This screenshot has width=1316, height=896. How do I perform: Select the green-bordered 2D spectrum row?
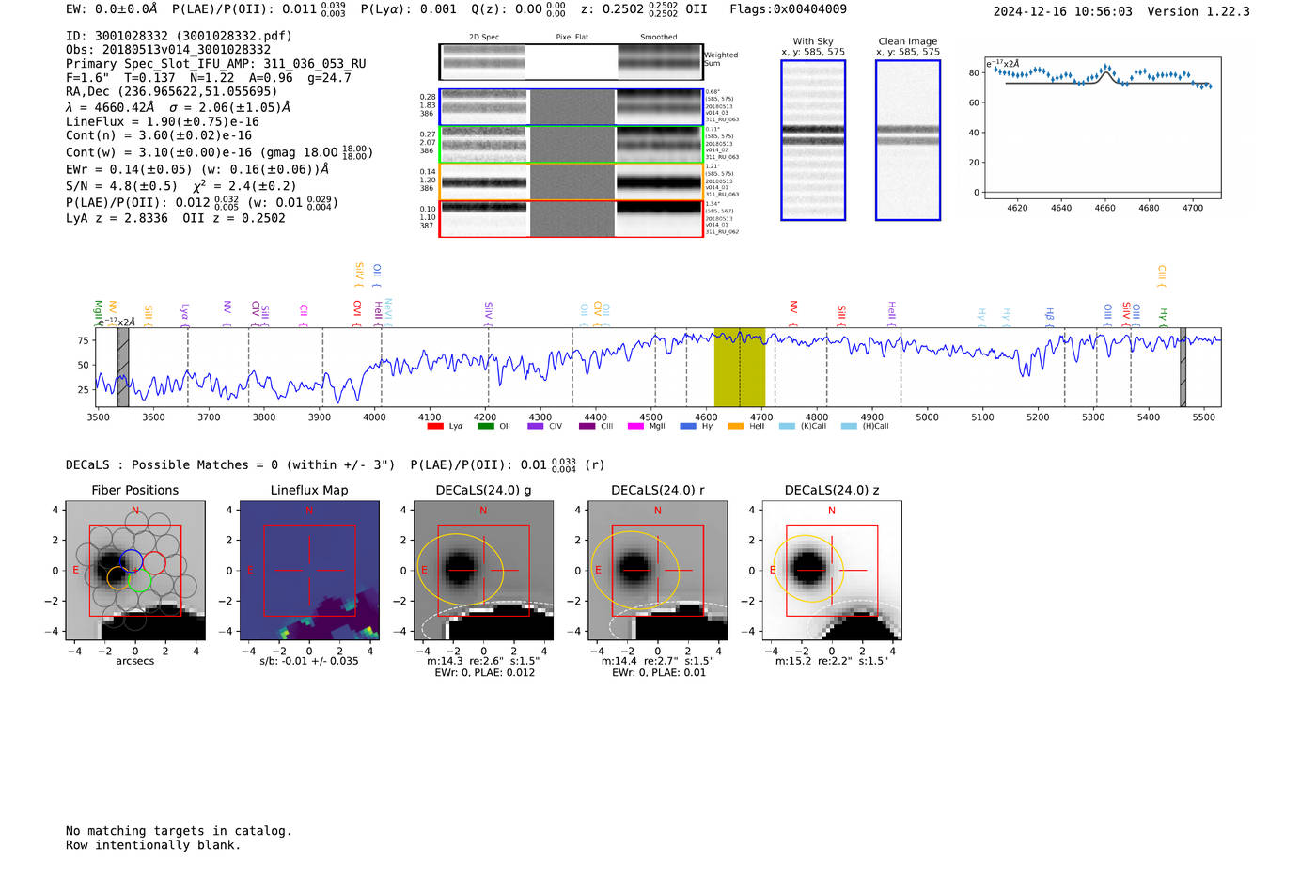pyautogui.click(x=571, y=145)
